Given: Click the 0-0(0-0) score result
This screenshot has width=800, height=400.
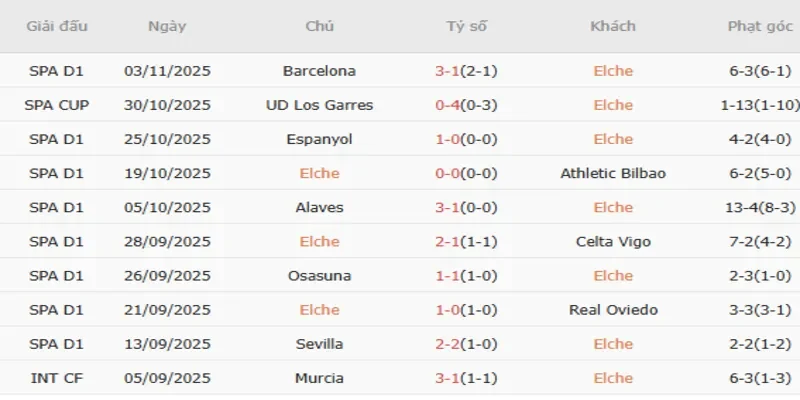Looking at the screenshot, I should (467, 173).
